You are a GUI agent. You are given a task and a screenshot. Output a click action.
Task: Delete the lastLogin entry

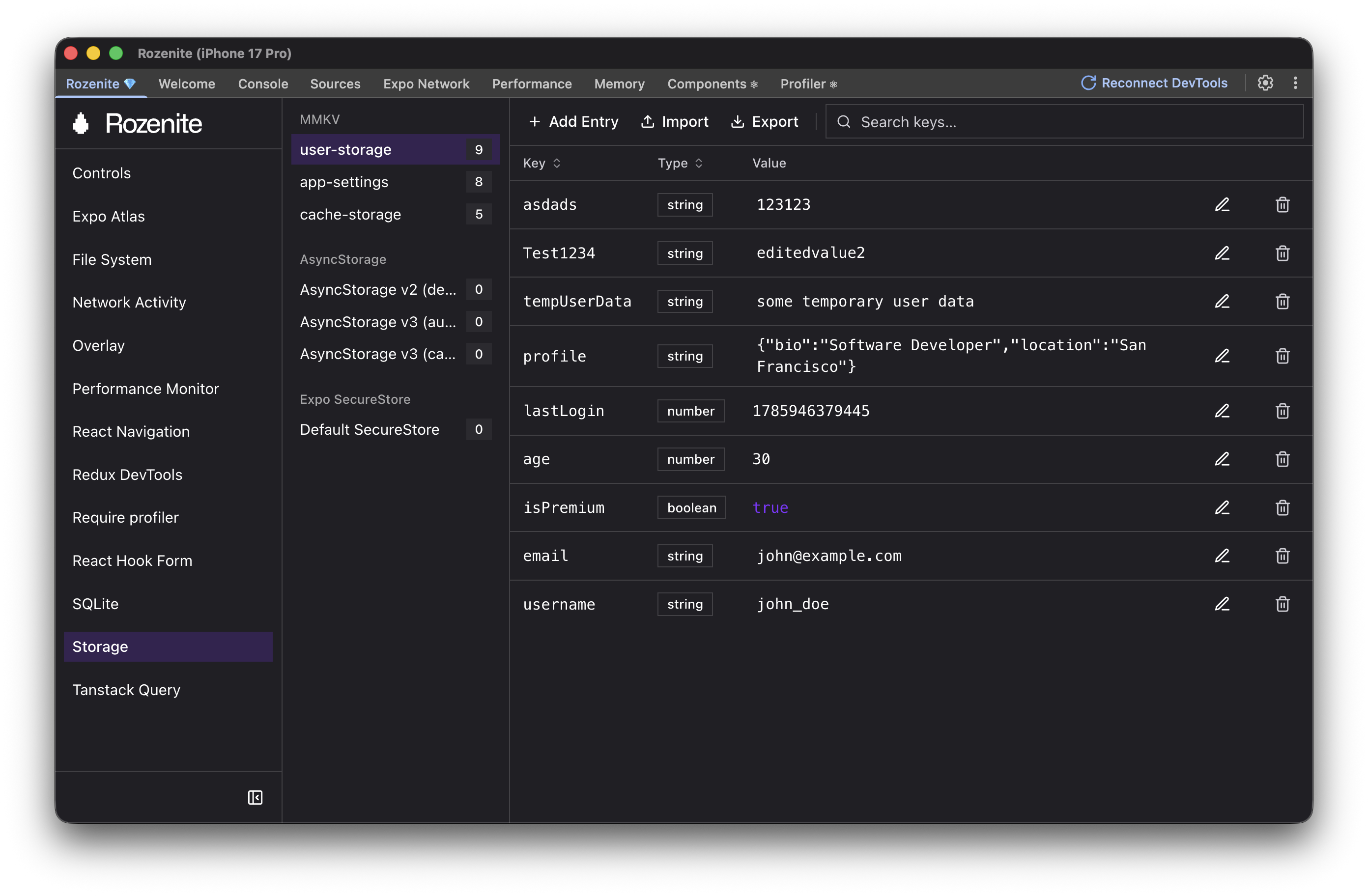point(1282,411)
